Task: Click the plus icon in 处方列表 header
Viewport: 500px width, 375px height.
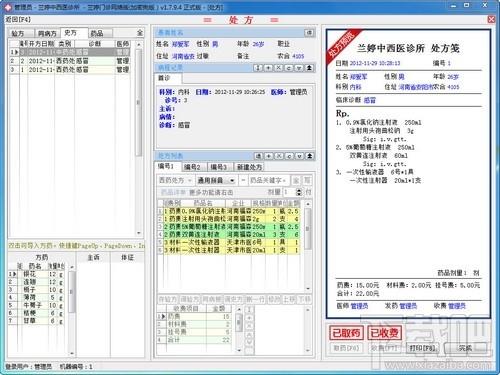Action: pyautogui.click(x=268, y=156)
